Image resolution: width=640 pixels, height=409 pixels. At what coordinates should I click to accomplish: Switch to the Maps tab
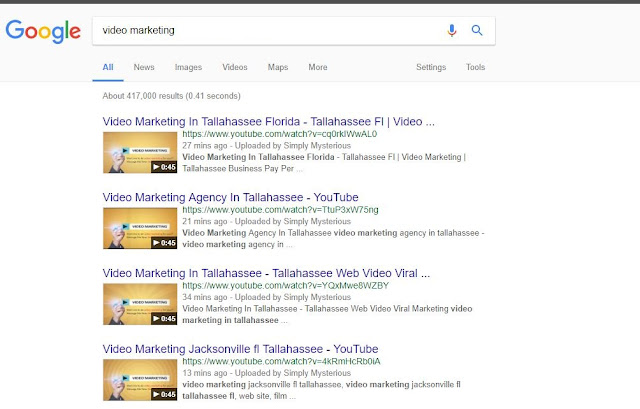[x=278, y=67]
